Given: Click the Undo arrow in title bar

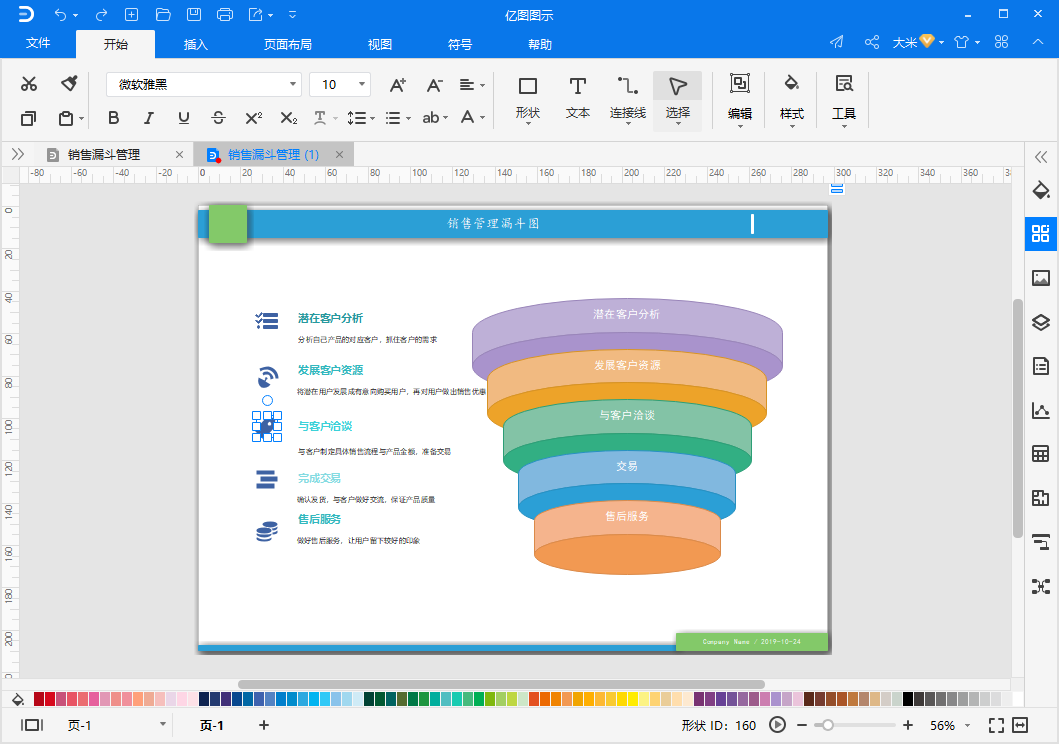Looking at the screenshot, I should pyautogui.click(x=61, y=14).
